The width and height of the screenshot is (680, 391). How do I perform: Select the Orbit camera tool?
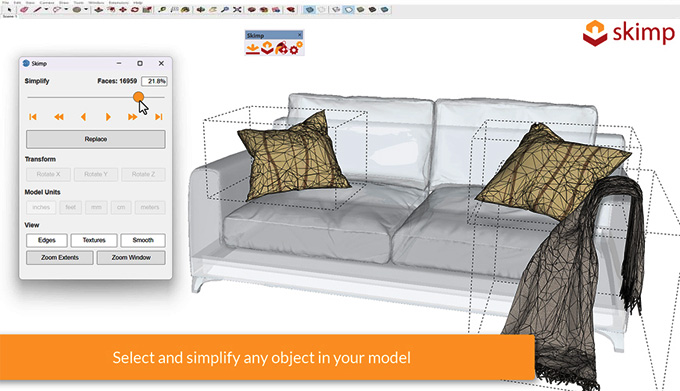[x=201, y=10]
